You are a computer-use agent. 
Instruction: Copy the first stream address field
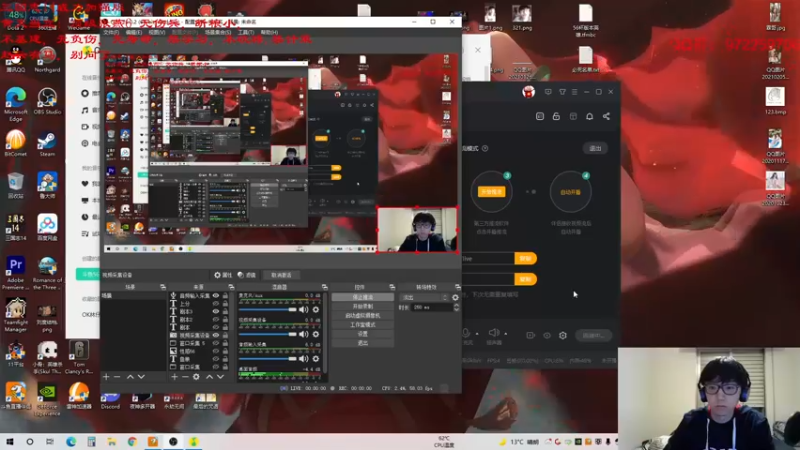(526, 259)
